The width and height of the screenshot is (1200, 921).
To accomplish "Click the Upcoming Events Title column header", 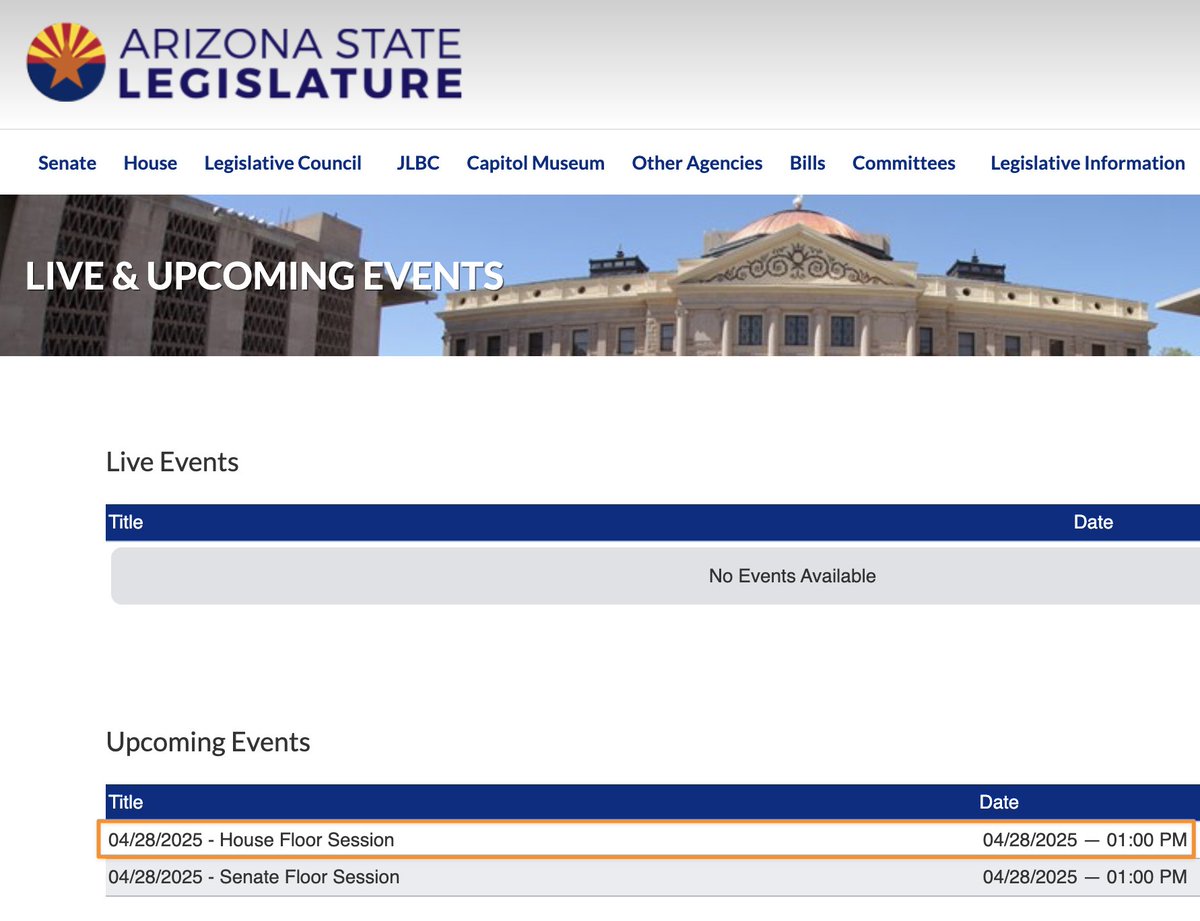I will [x=126, y=802].
